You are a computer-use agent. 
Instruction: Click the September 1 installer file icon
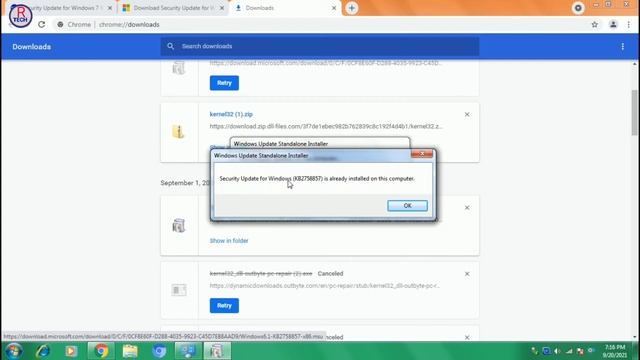point(178,225)
